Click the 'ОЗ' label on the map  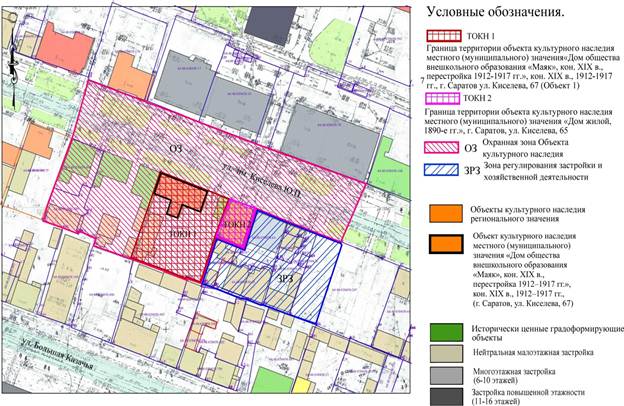[176, 148]
